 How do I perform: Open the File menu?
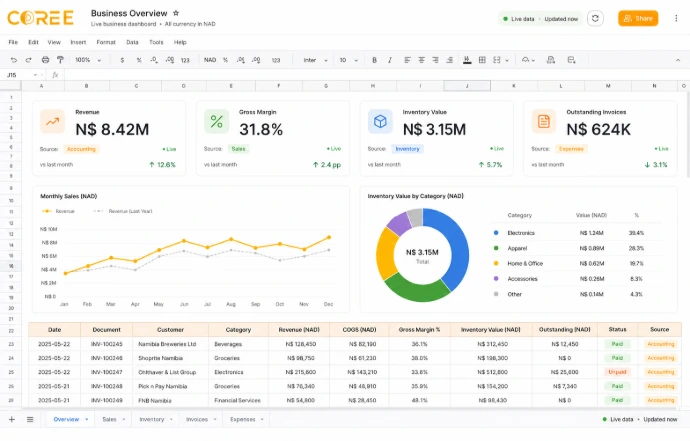click(13, 42)
